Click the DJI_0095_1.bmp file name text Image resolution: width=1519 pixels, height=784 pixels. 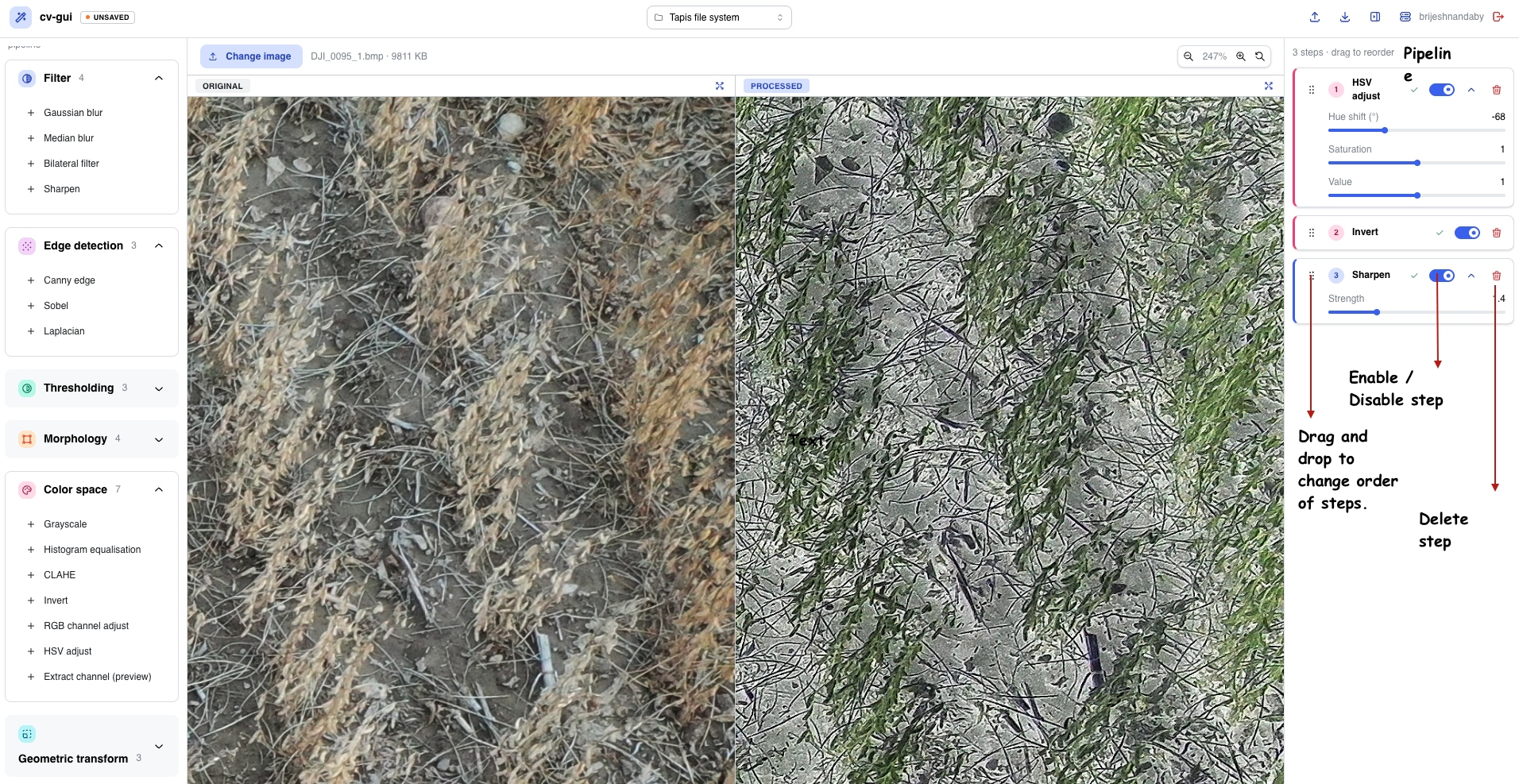(347, 56)
